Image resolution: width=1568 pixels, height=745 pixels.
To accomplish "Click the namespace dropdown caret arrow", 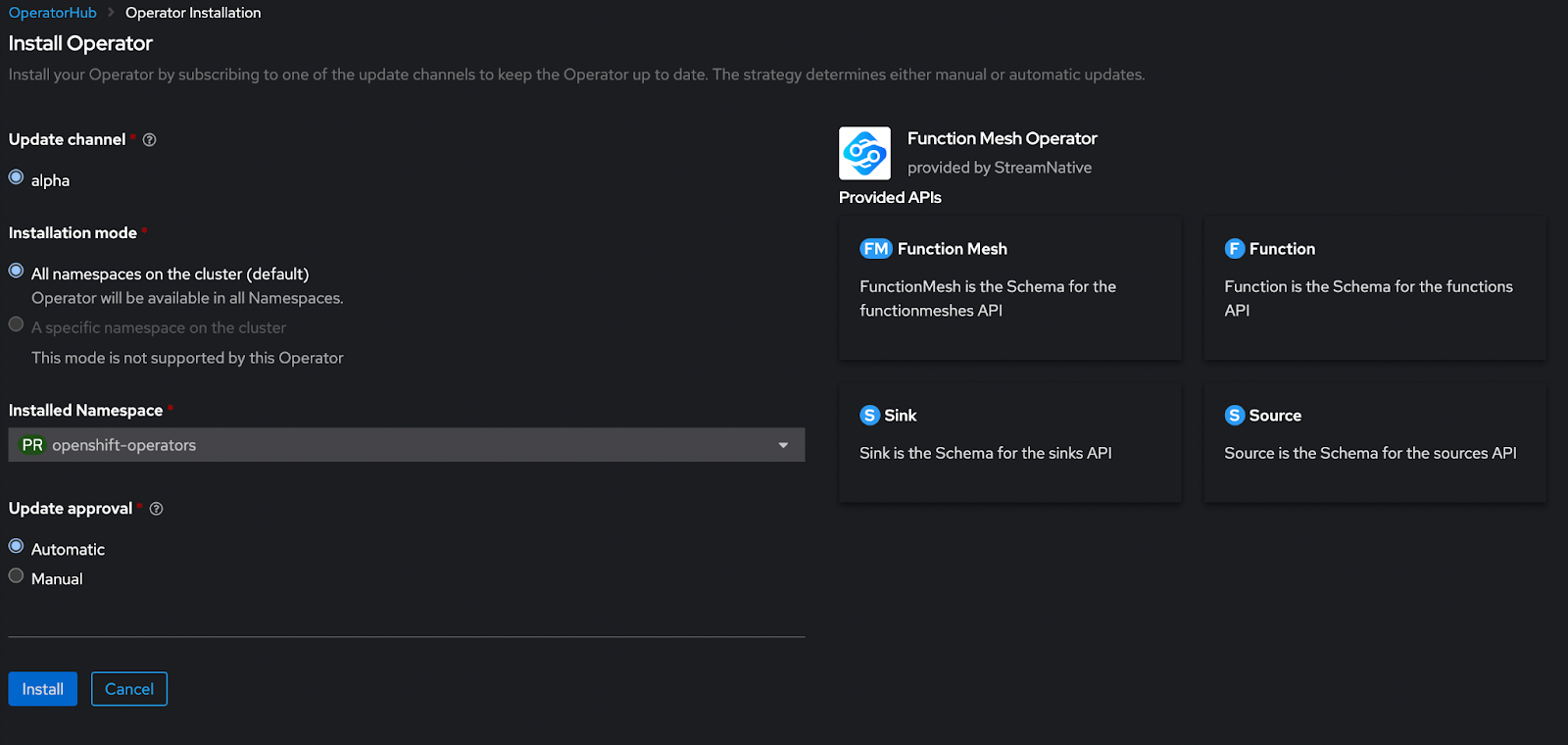I will (783, 445).
